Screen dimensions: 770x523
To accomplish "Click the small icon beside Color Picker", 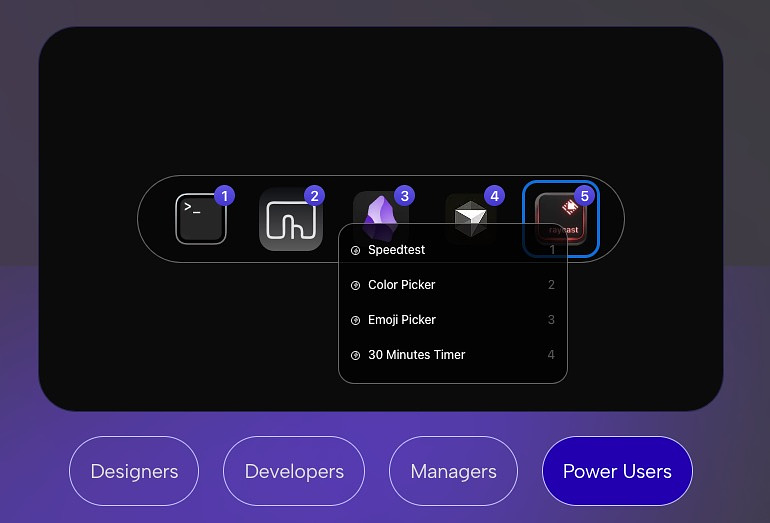I will pos(356,285).
